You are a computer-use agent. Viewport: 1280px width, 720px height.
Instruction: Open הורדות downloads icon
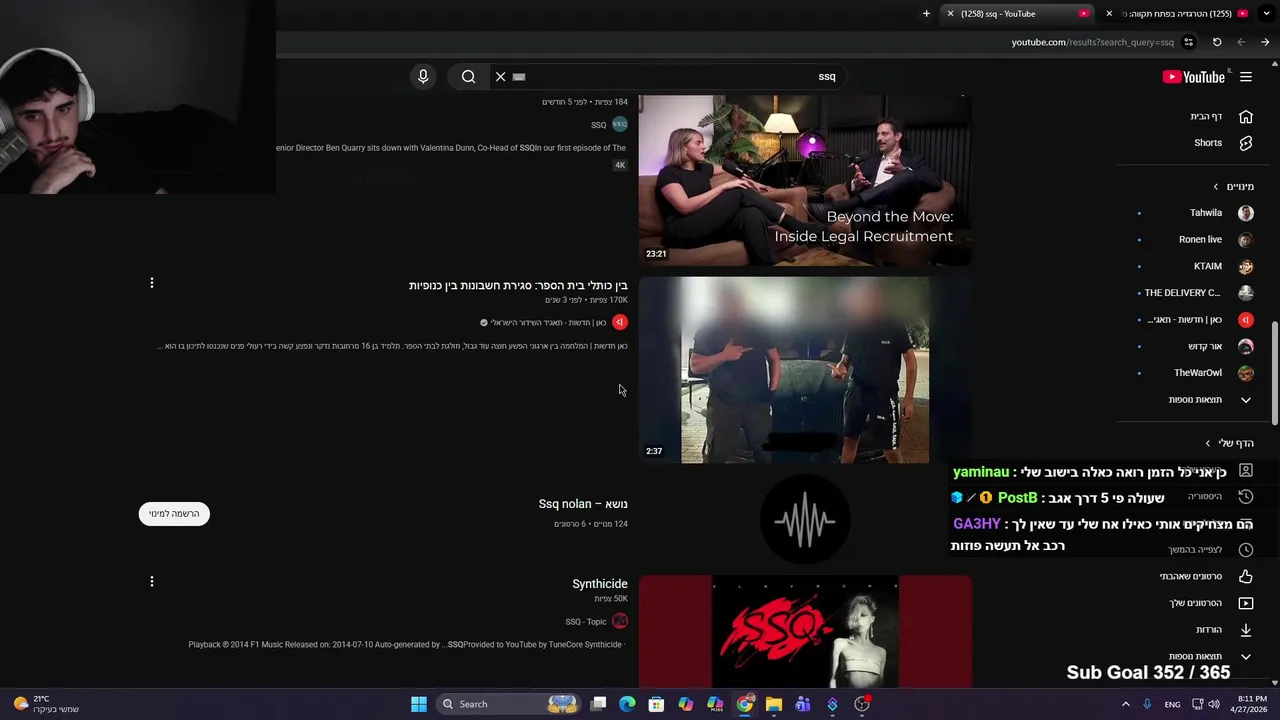coord(1246,630)
